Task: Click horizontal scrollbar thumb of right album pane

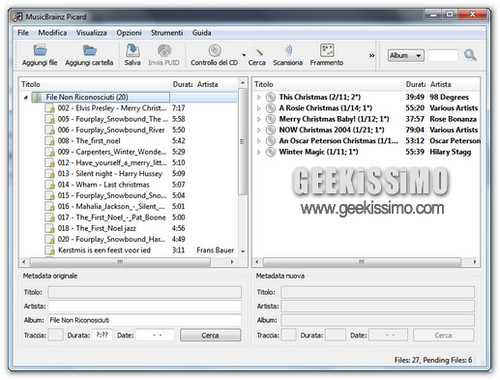Action: [362, 262]
